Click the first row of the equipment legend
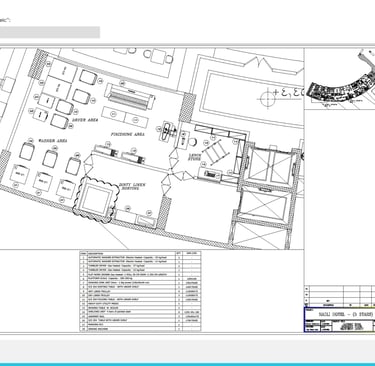The image size is (375, 366). 140,258
